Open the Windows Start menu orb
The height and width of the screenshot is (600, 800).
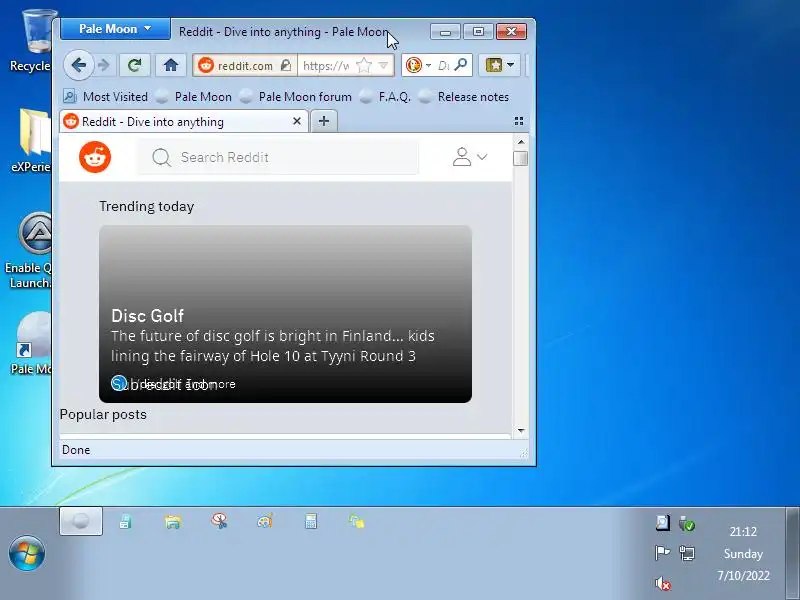pos(27,553)
